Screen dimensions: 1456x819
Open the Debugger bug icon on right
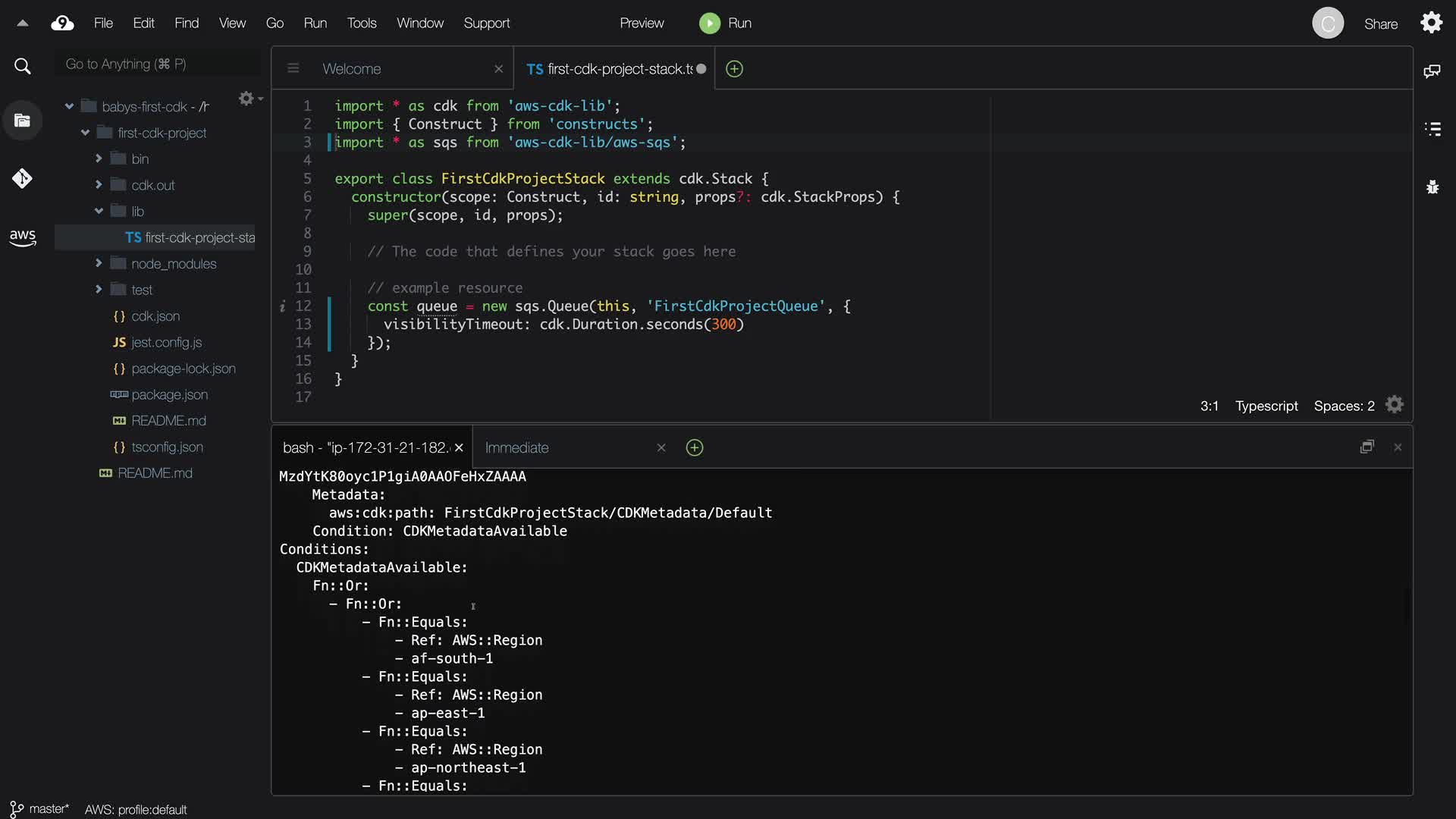(x=1432, y=187)
